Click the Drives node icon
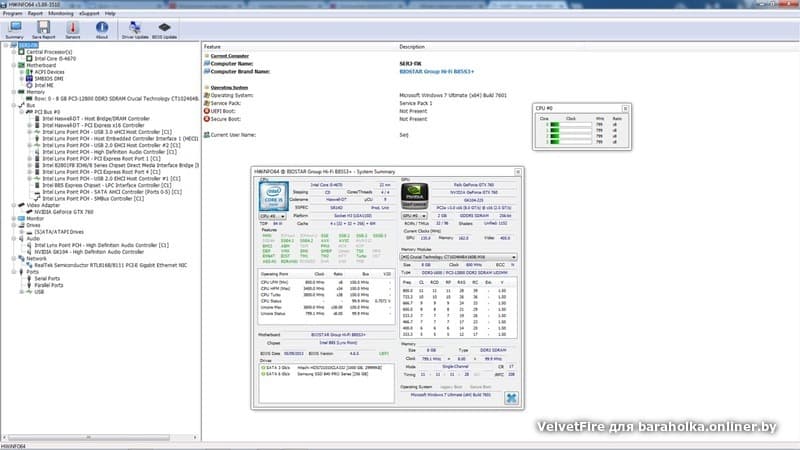Image resolution: width=800 pixels, height=450 pixels. (x=21, y=225)
